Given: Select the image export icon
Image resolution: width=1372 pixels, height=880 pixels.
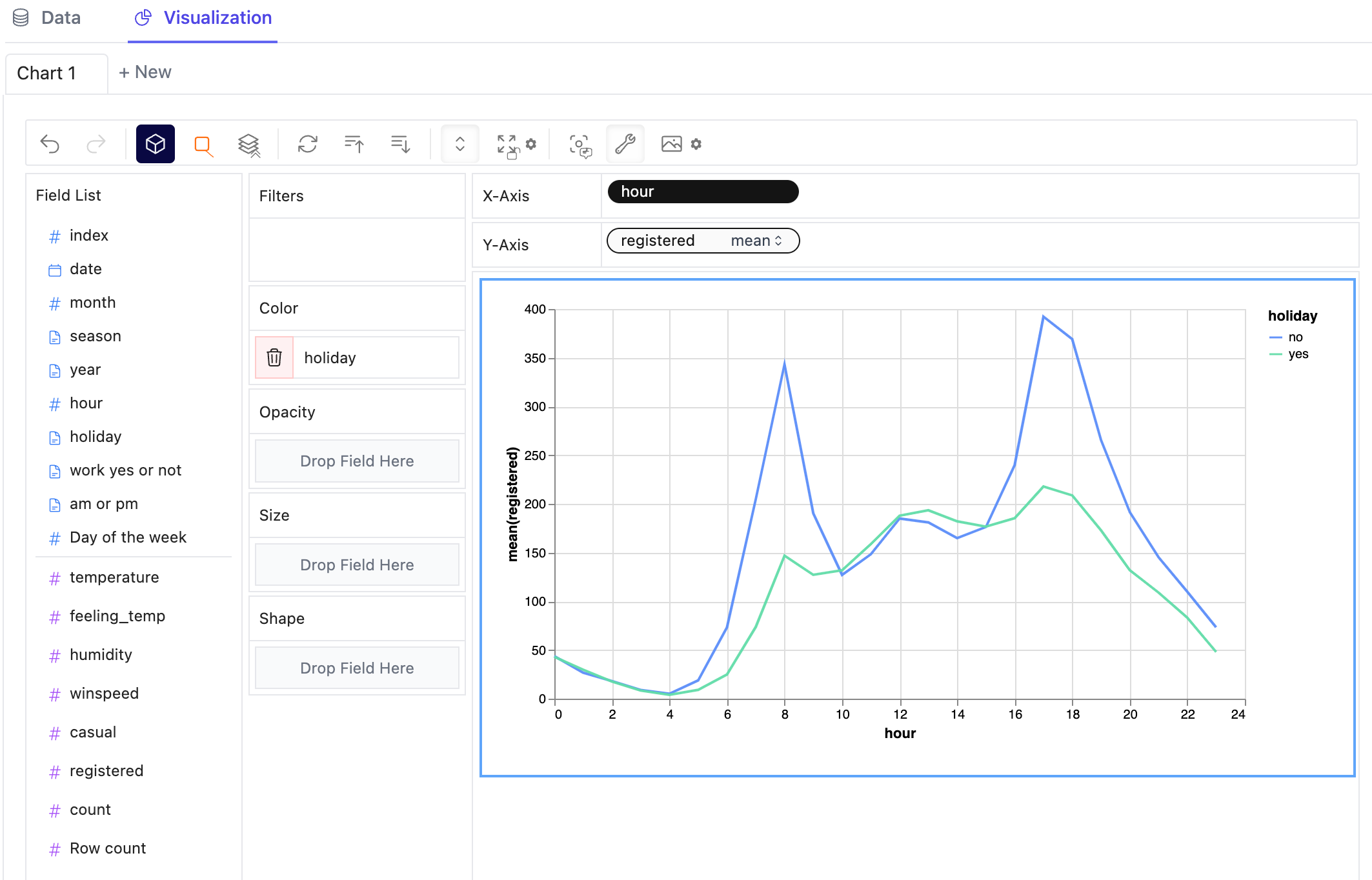Looking at the screenshot, I should click(x=671, y=144).
